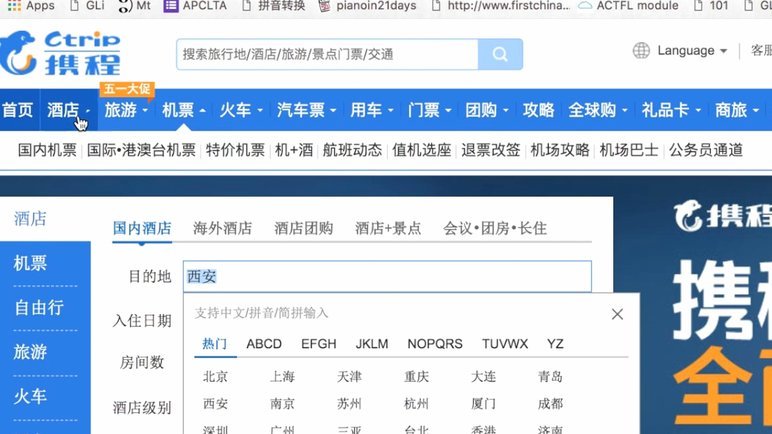
Task: Click the Ctrip dolphin logo
Action: [x=61, y=53]
